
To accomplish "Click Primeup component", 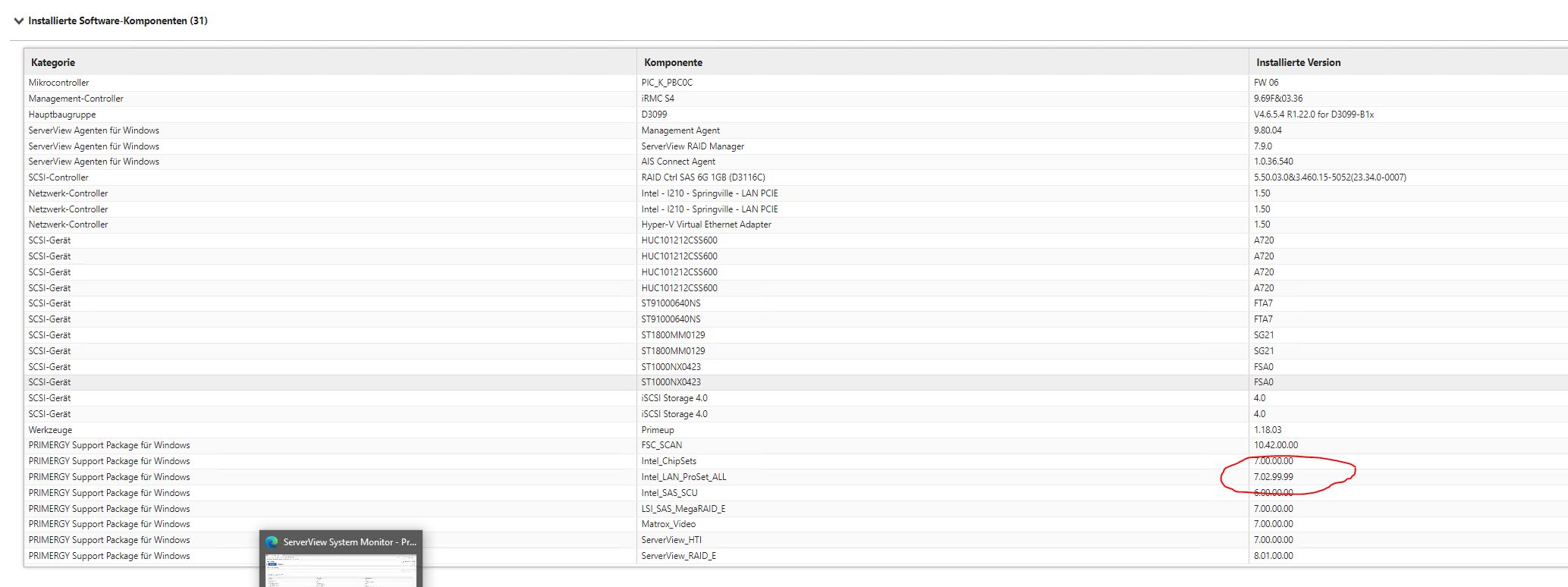I will pos(658,430).
